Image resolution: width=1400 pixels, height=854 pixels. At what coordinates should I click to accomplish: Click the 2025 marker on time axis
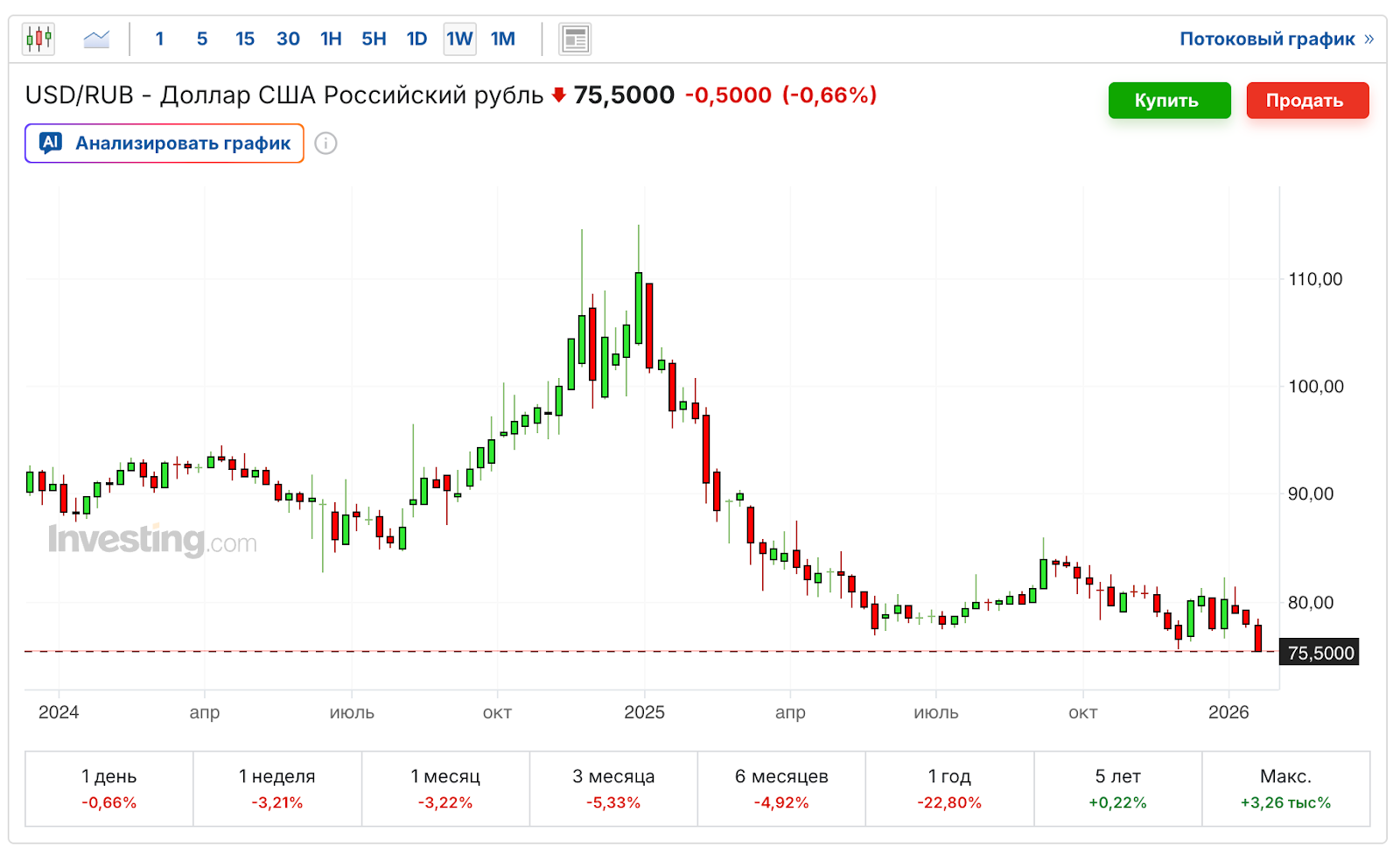click(644, 712)
